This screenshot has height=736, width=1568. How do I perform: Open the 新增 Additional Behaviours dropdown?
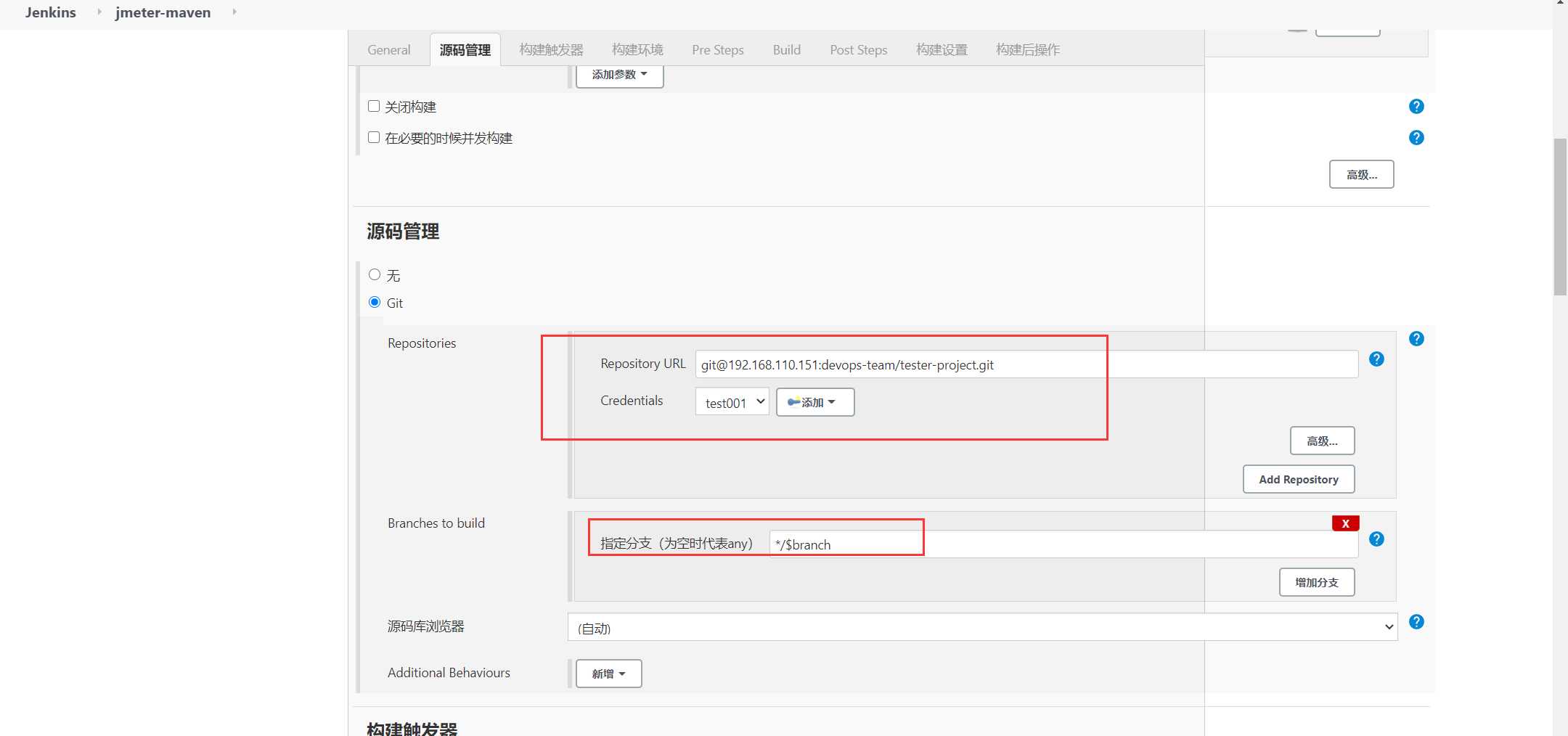coord(608,674)
